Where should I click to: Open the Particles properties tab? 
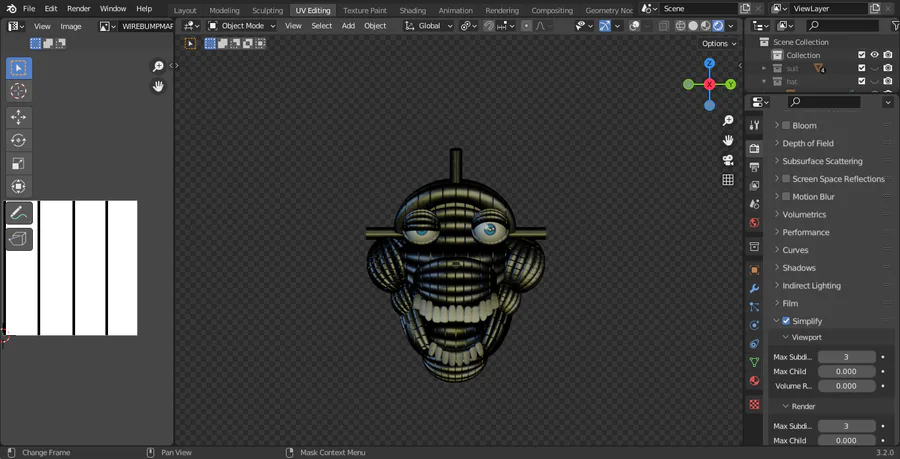coord(754,307)
